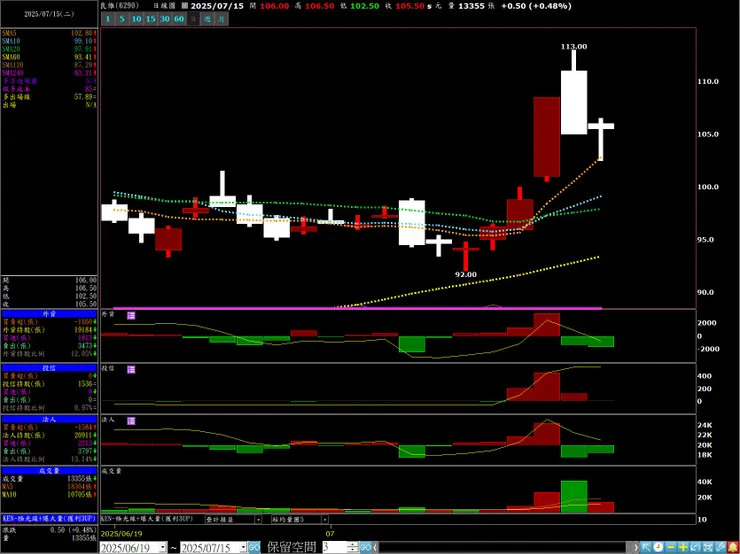Screen dimensions: 740x554
Task: Click the 07 month marker on time axis
Action: pos(330,533)
